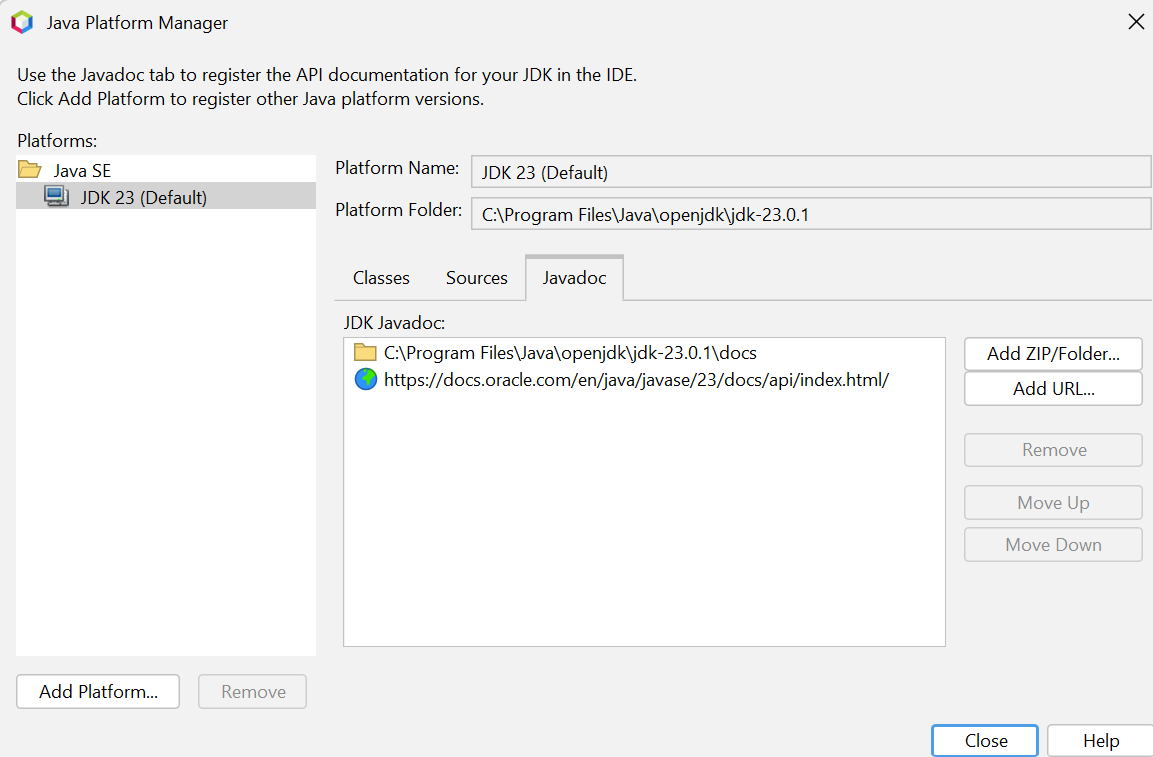The height and width of the screenshot is (757, 1153).
Task: Click the globe icon beside the Oracle URL
Action: point(365,380)
